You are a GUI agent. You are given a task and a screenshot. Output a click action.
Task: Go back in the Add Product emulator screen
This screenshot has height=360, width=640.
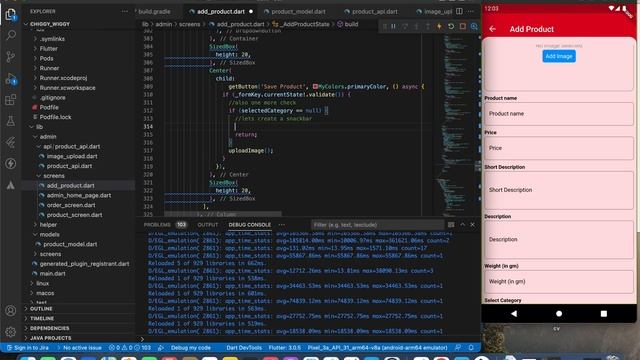coord(493,29)
